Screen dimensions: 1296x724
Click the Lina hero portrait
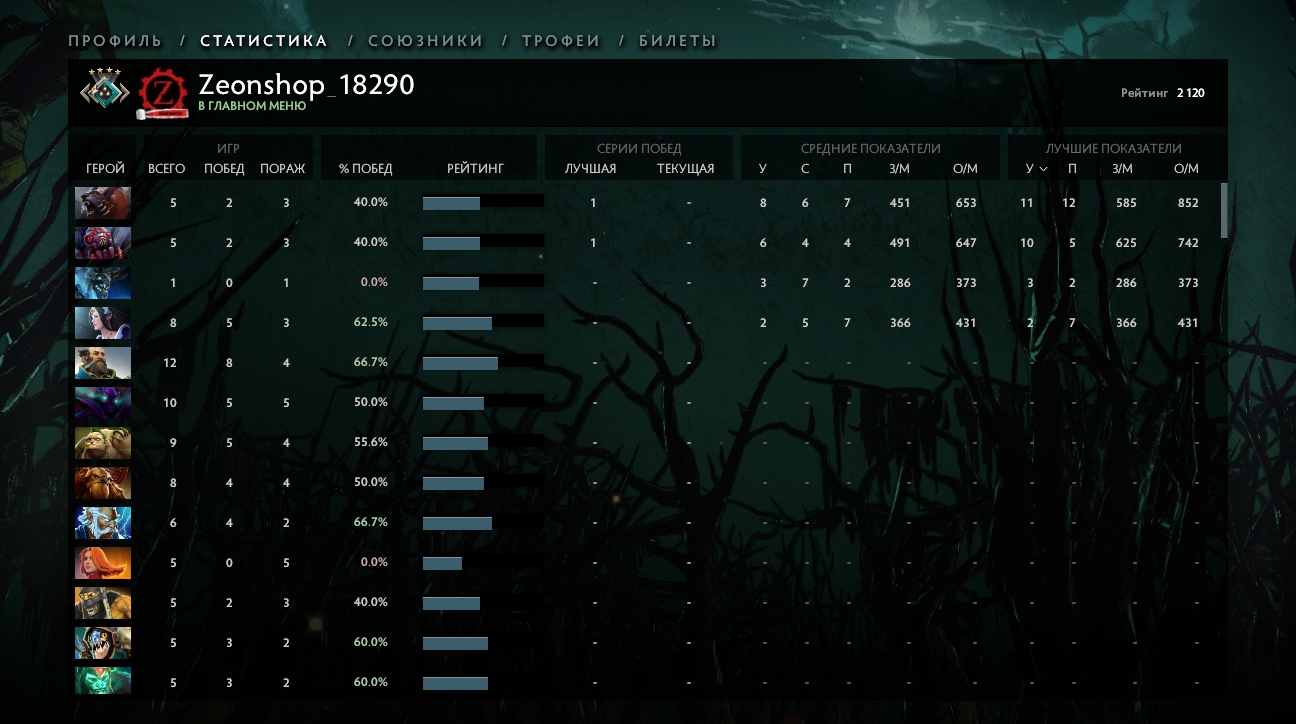coord(103,563)
